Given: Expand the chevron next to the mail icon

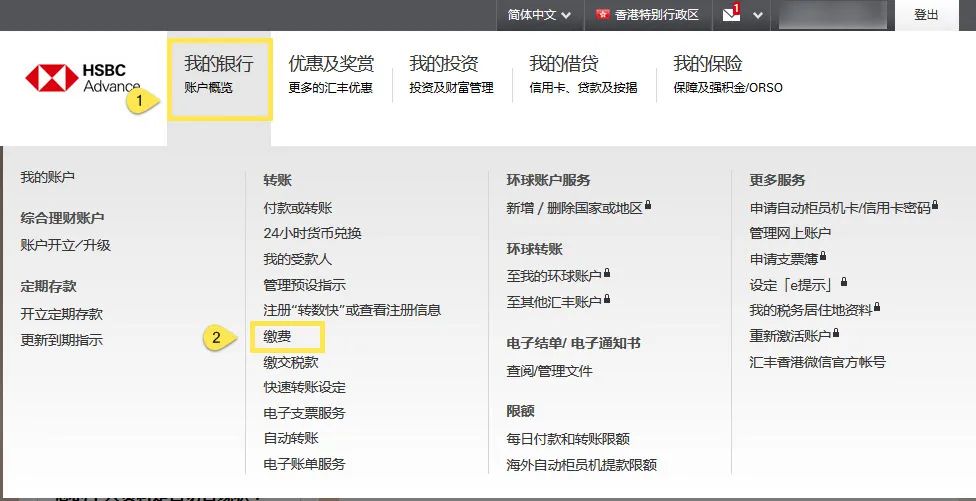Looking at the screenshot, I should [758, 16].
